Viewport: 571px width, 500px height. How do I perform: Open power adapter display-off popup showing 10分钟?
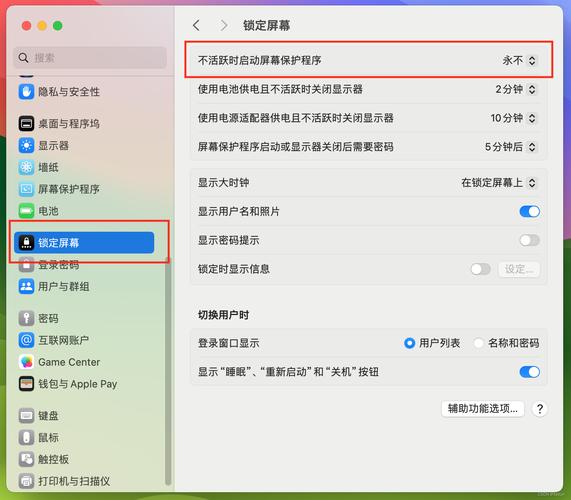click(513, 118)
